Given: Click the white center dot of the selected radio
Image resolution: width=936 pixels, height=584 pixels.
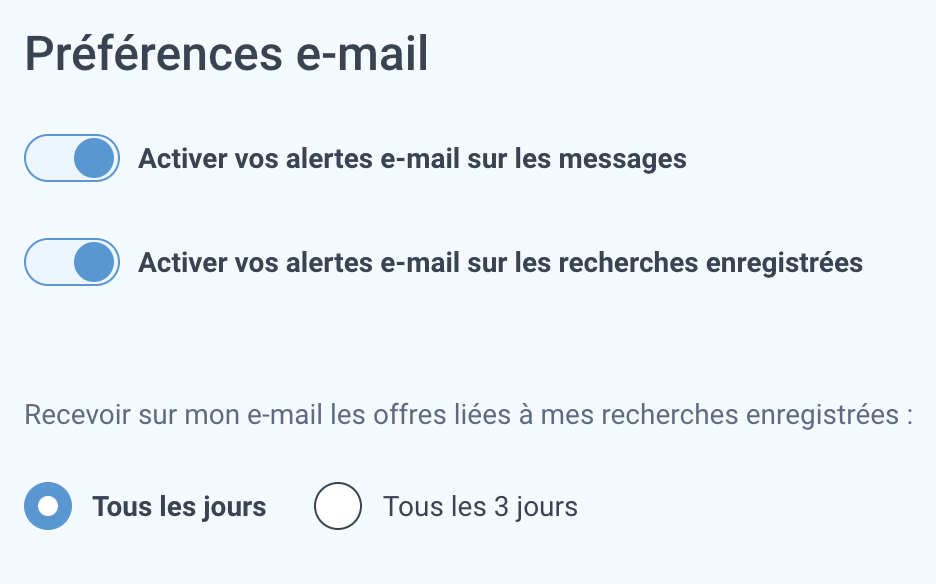Looking at the screenshot, I should [48, 506].
